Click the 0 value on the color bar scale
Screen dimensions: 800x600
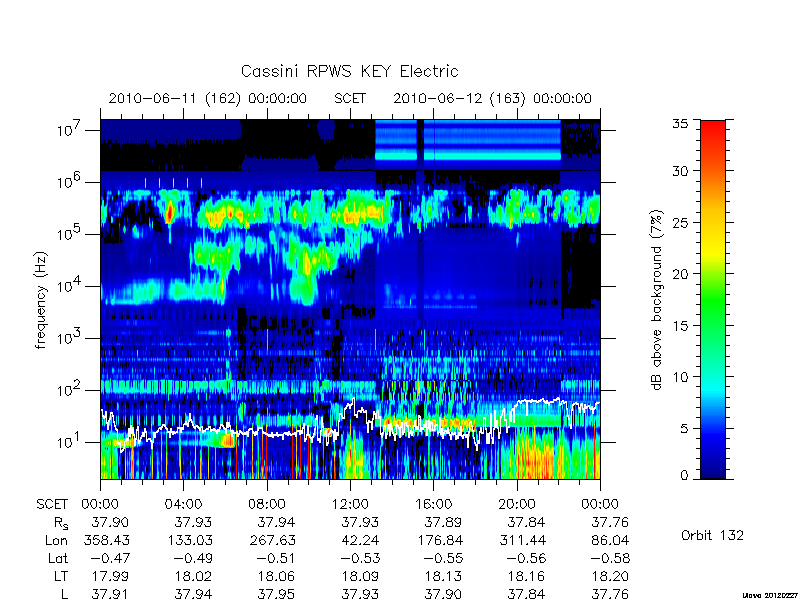tap(685, 475)
